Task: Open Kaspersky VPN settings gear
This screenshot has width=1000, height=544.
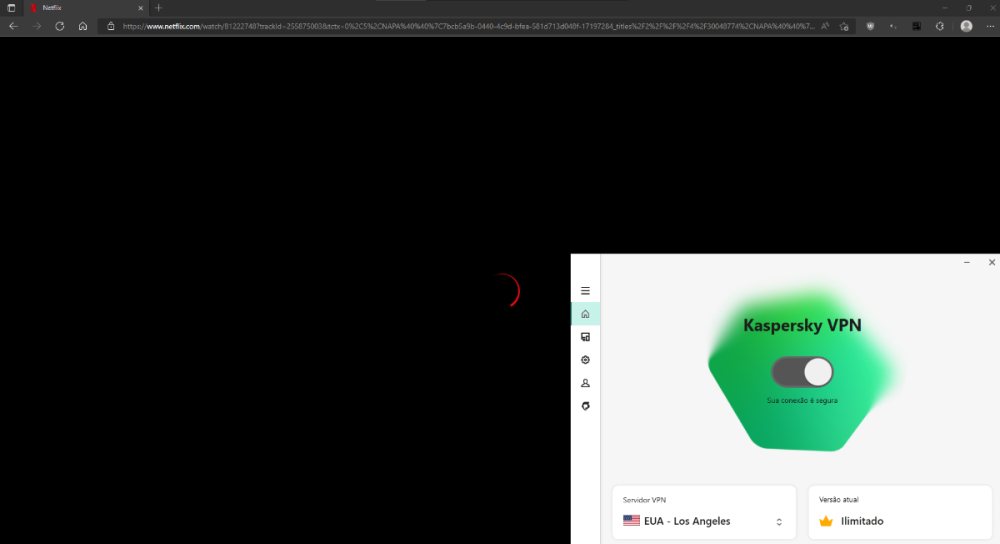Action: (x=585, y=360)
